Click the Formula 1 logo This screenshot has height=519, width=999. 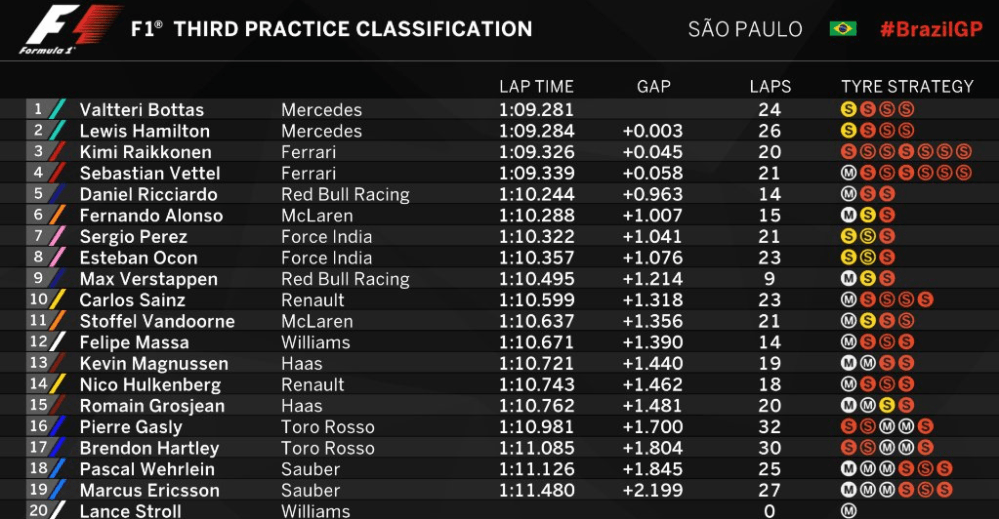click(x=71, y=29)
